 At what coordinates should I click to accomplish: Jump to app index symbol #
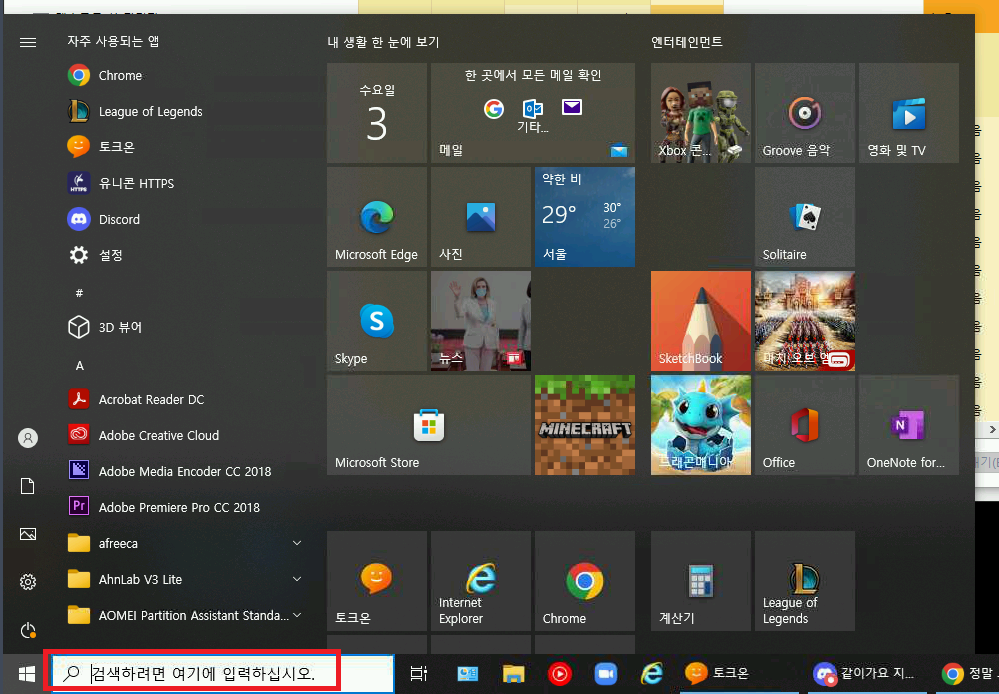click(80, 293)
